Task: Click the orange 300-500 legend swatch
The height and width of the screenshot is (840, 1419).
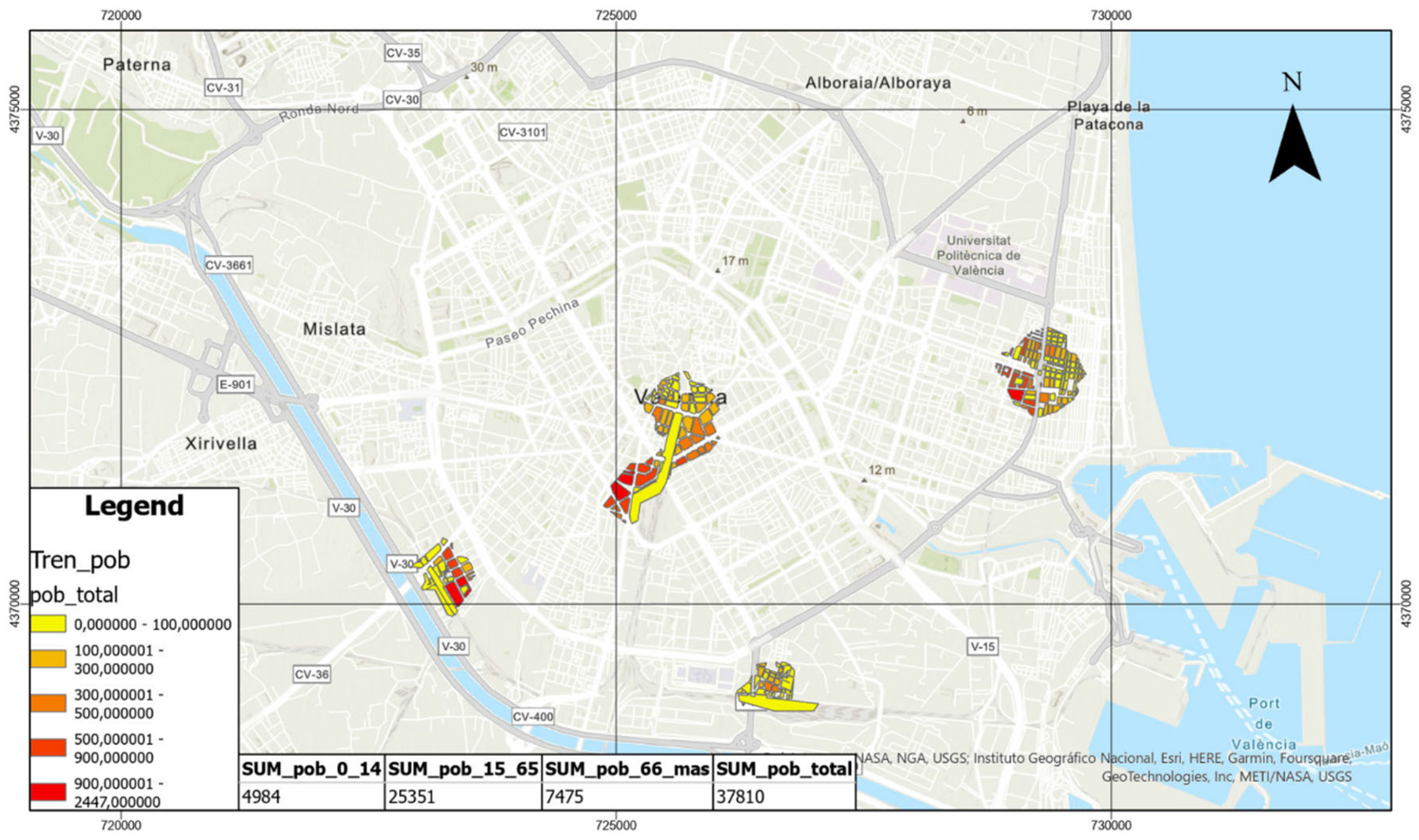Action: pyautogui.click(x=48, y=704)
